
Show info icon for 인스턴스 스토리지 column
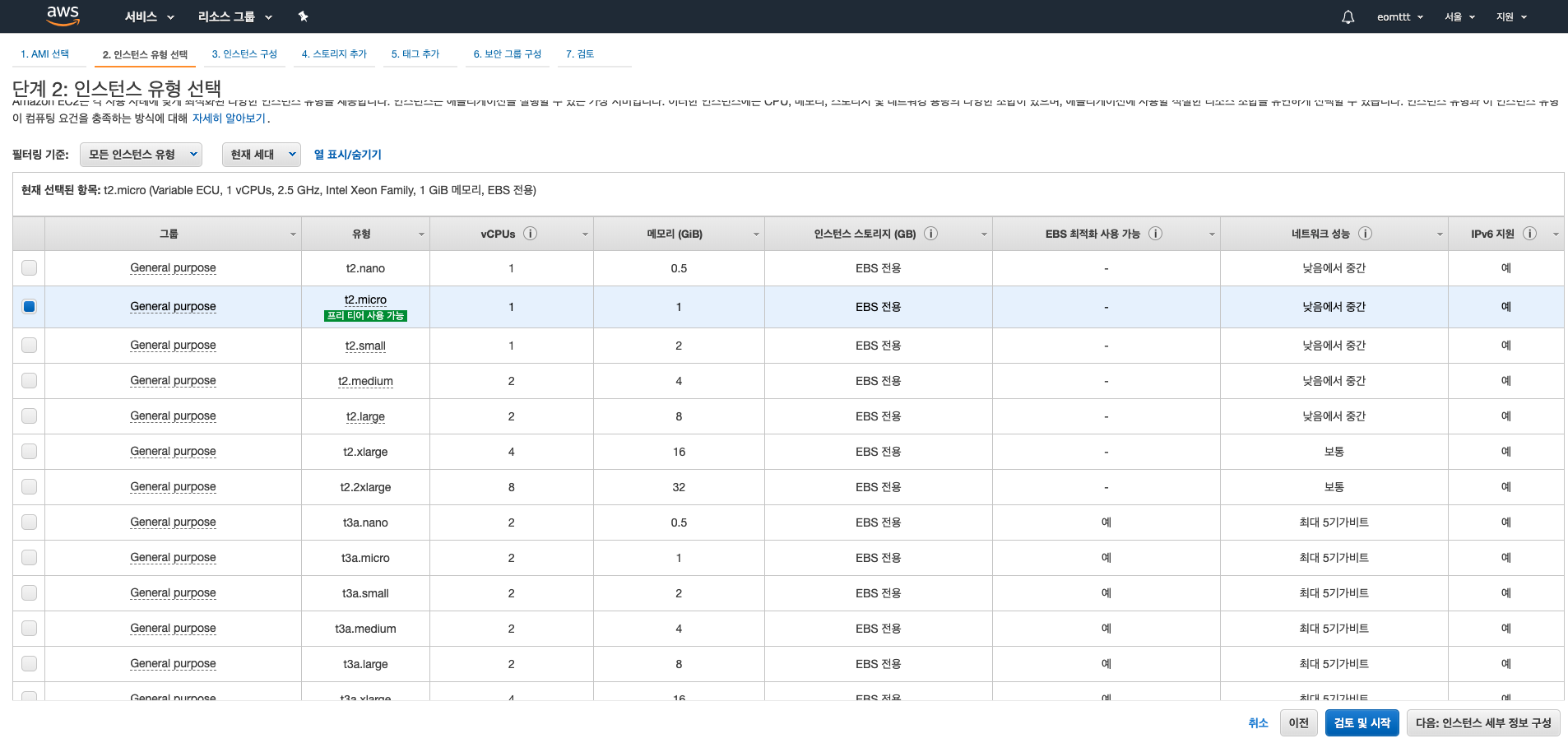[x=931, y=234]
